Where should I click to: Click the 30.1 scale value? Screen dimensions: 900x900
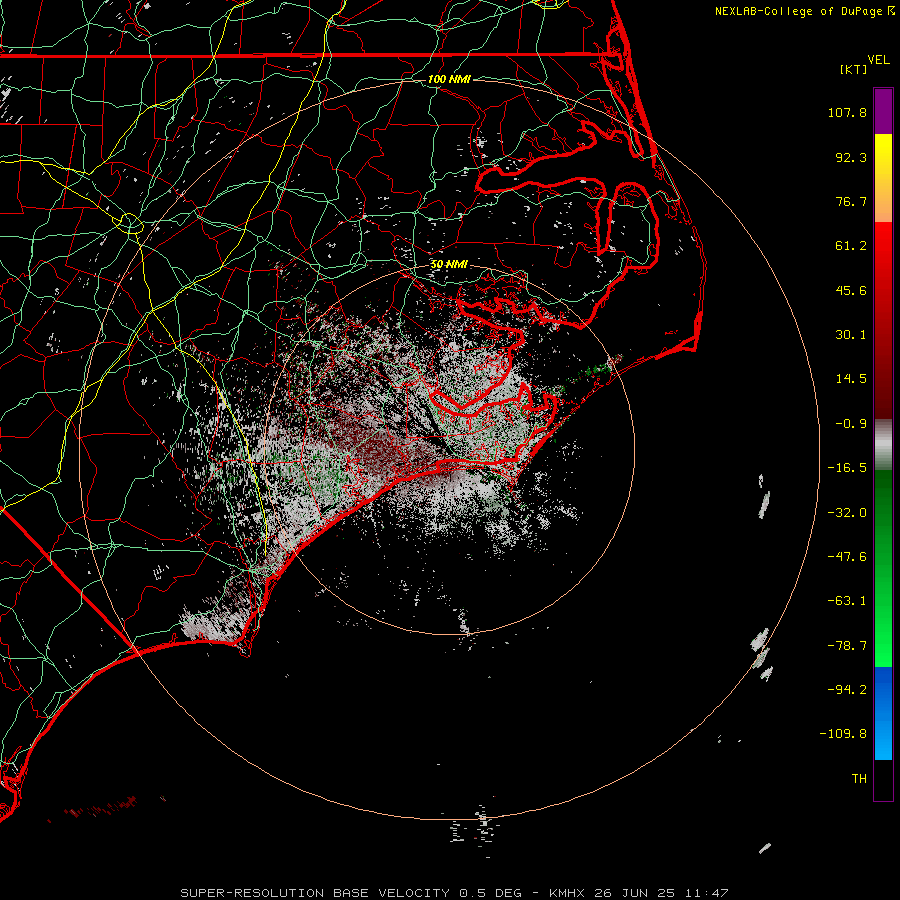coord(851,335)
